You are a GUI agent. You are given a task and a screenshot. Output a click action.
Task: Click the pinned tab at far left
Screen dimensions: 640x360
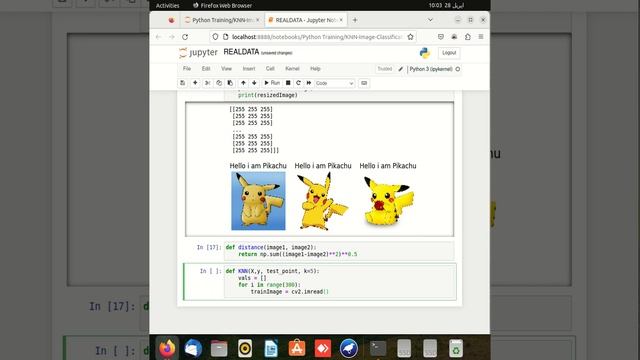tap(171, 20)
